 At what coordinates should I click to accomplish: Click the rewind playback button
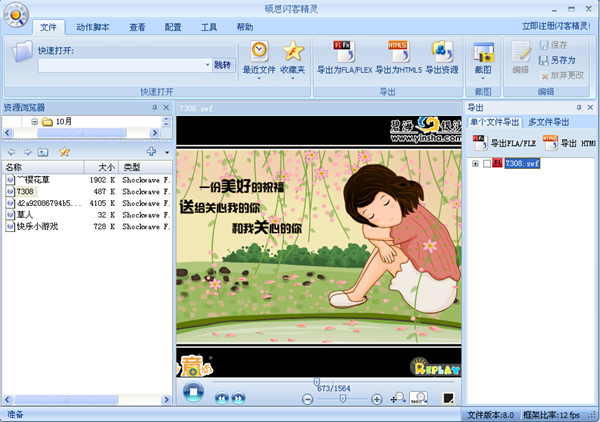222,399
